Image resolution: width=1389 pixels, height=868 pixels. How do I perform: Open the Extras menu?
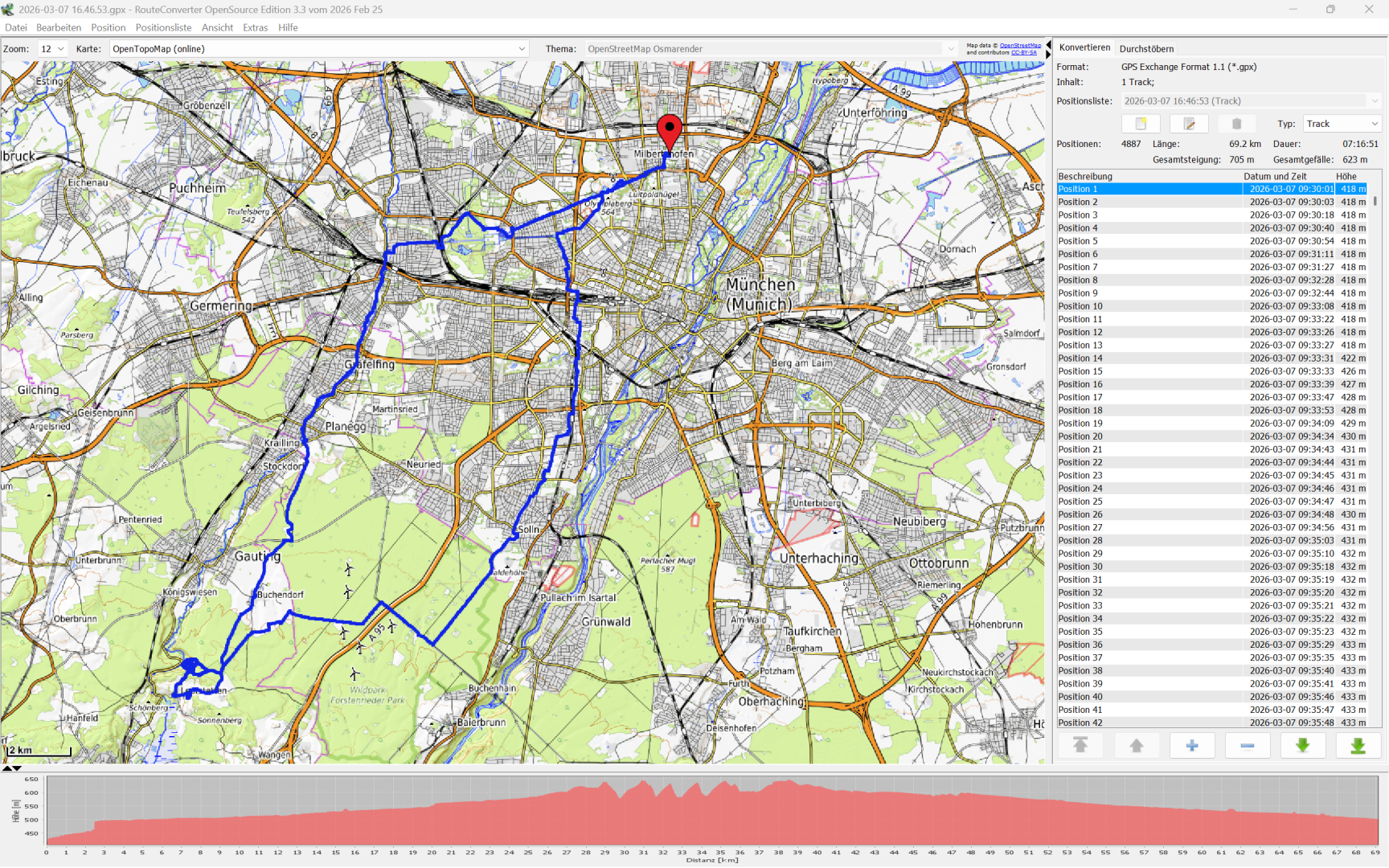pos(255,27)
